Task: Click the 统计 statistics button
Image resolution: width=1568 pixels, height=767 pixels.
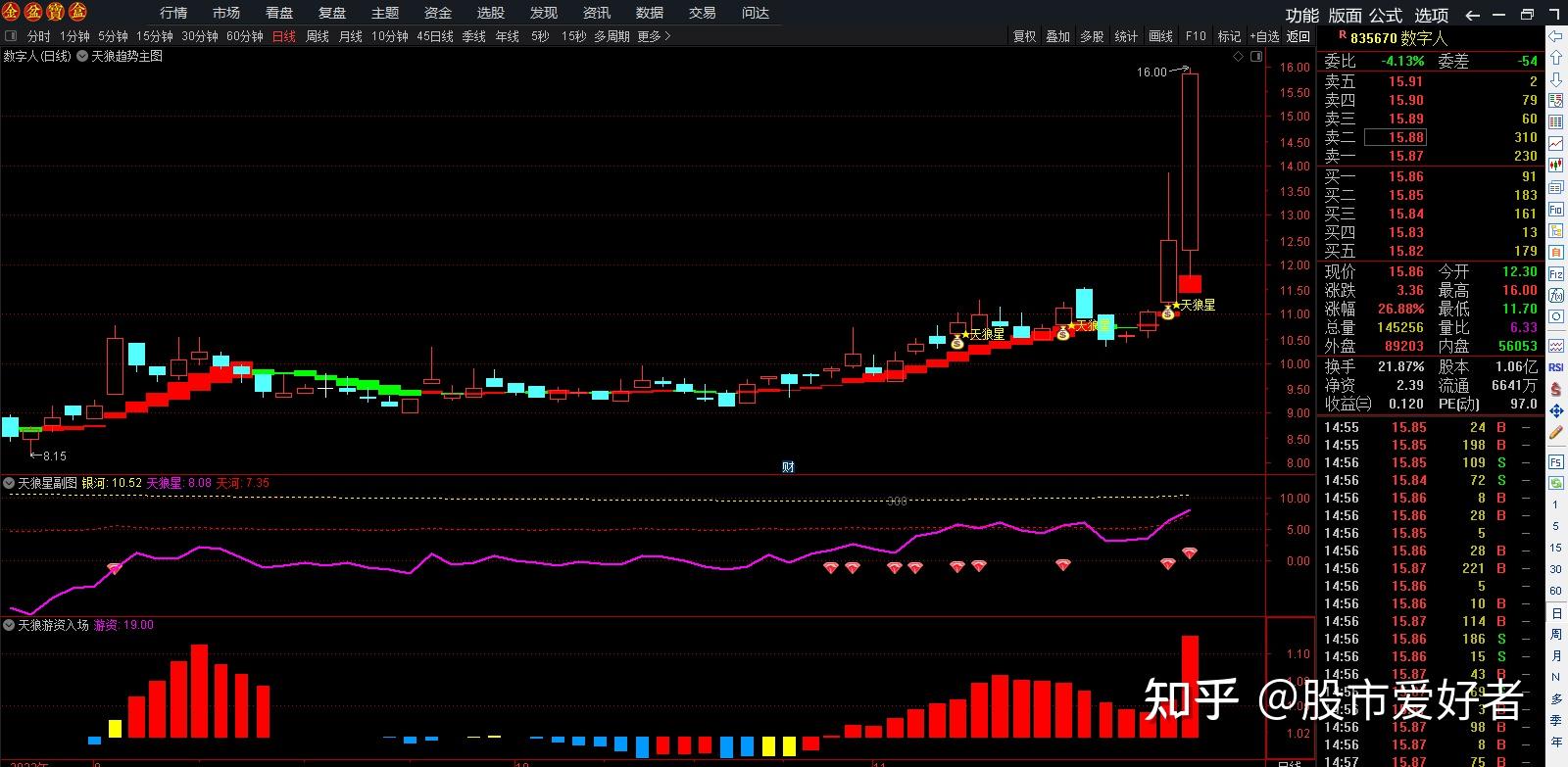Action: click(1126, 36)
